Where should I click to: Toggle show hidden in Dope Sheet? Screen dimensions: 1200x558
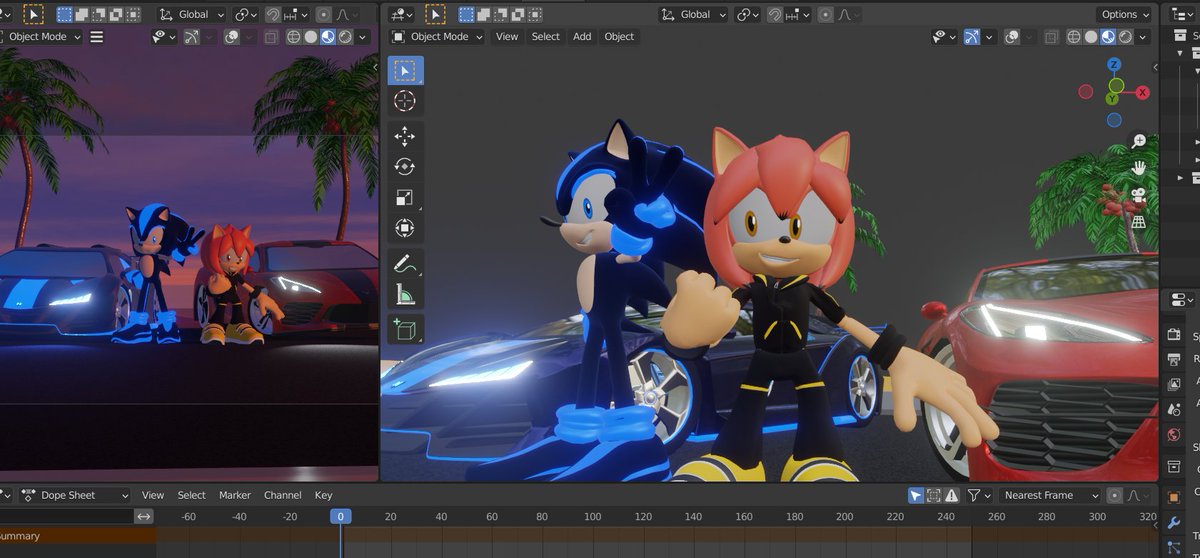click(933, 495)
